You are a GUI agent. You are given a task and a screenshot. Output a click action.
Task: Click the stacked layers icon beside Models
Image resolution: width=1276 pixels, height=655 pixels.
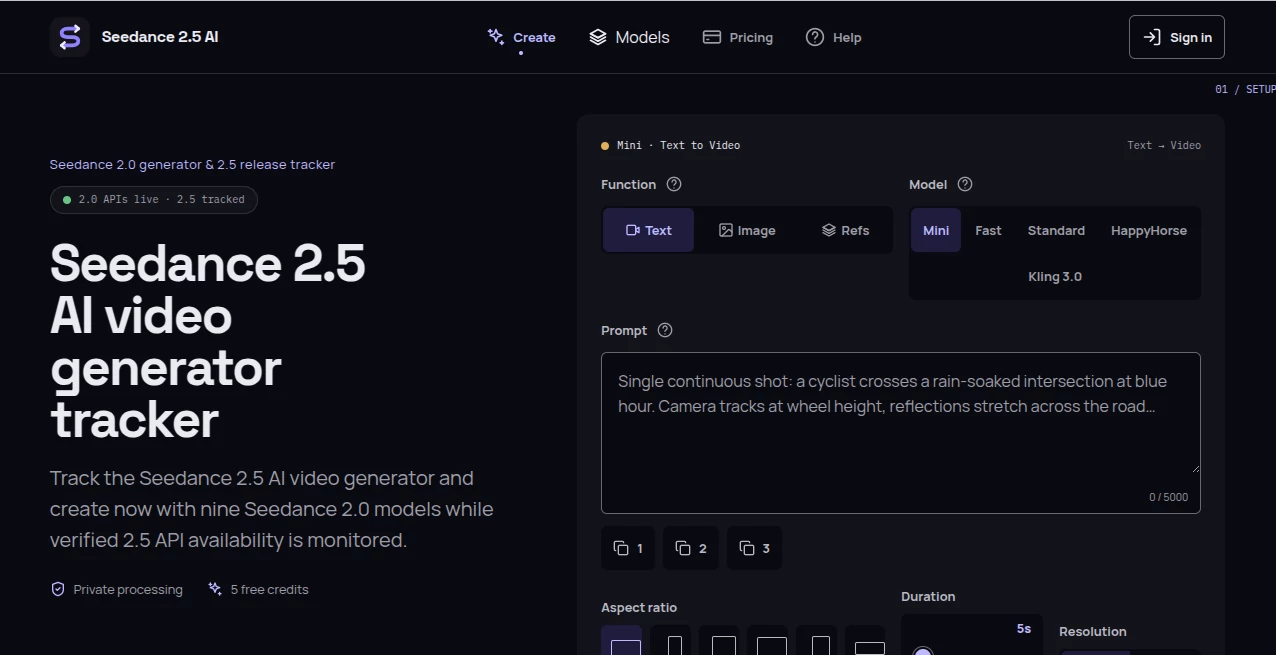click(598, 37)
